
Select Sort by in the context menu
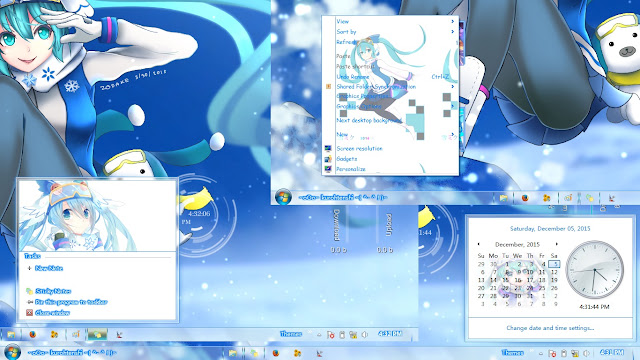coord(346,31)
